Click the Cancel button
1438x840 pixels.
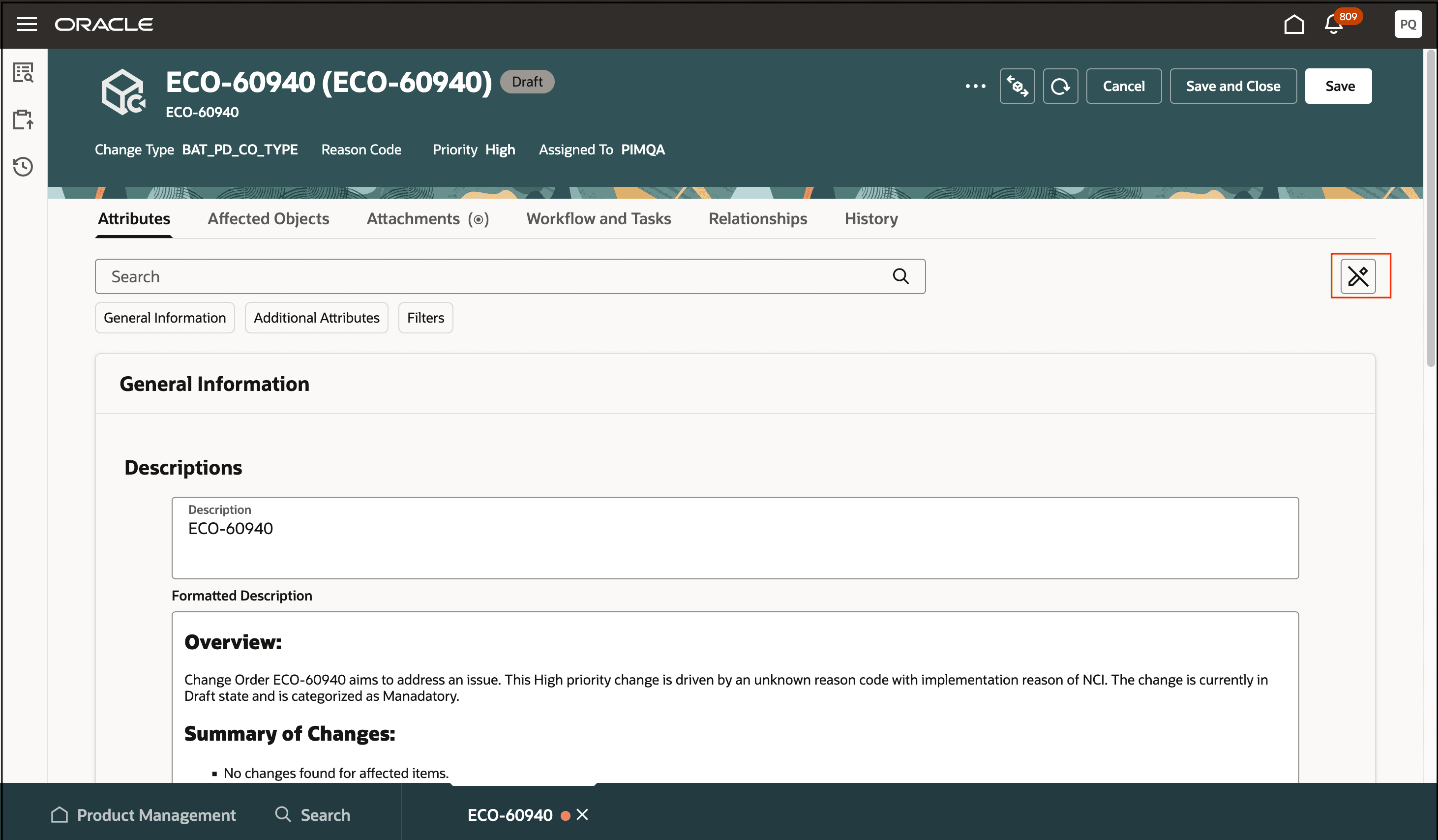click(x=1123, y=86)
